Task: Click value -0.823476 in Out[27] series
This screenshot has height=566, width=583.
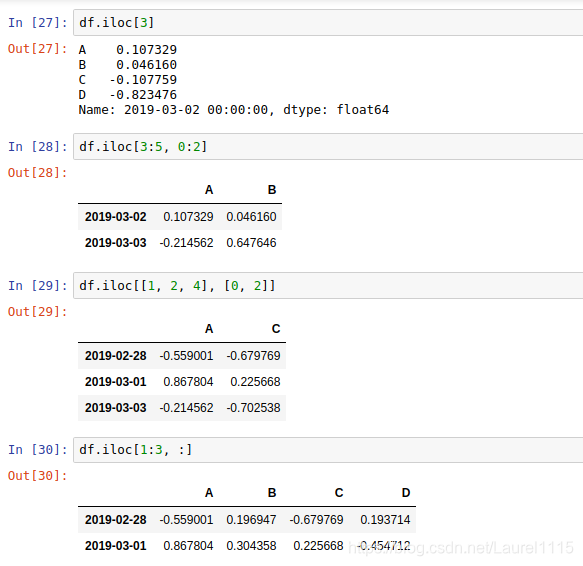Action: click(x=143, y=95)
